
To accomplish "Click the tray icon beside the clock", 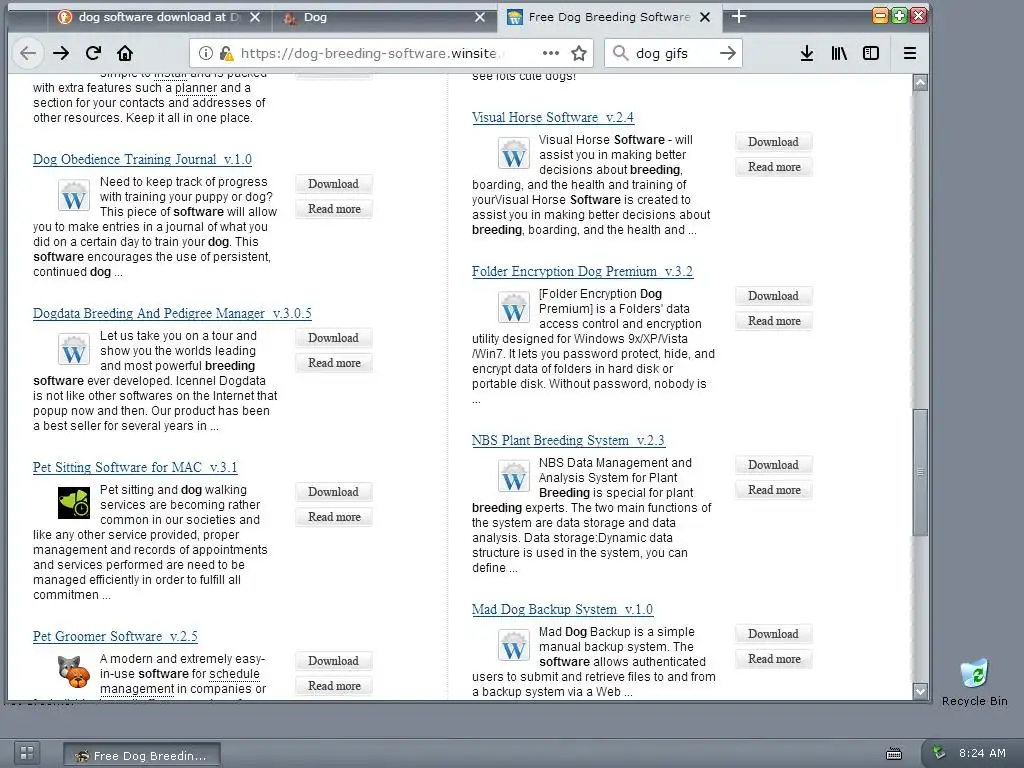I will point(938,752).
